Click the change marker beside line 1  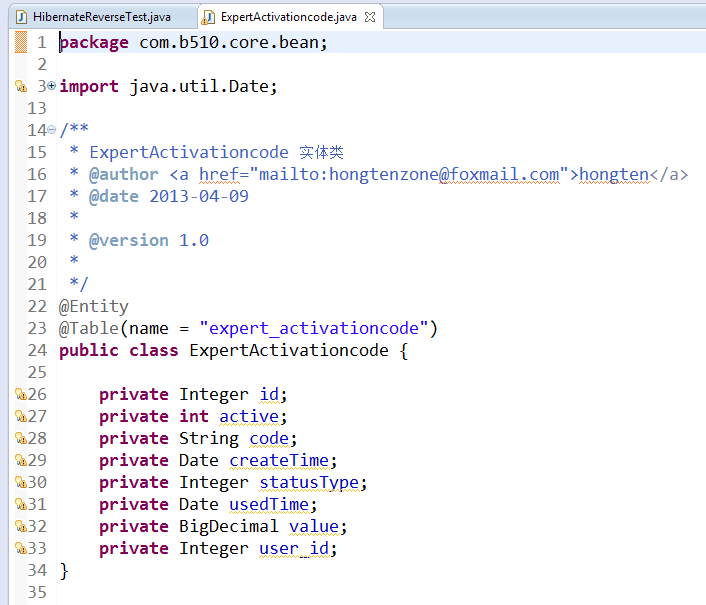click(x=21, y=42)
